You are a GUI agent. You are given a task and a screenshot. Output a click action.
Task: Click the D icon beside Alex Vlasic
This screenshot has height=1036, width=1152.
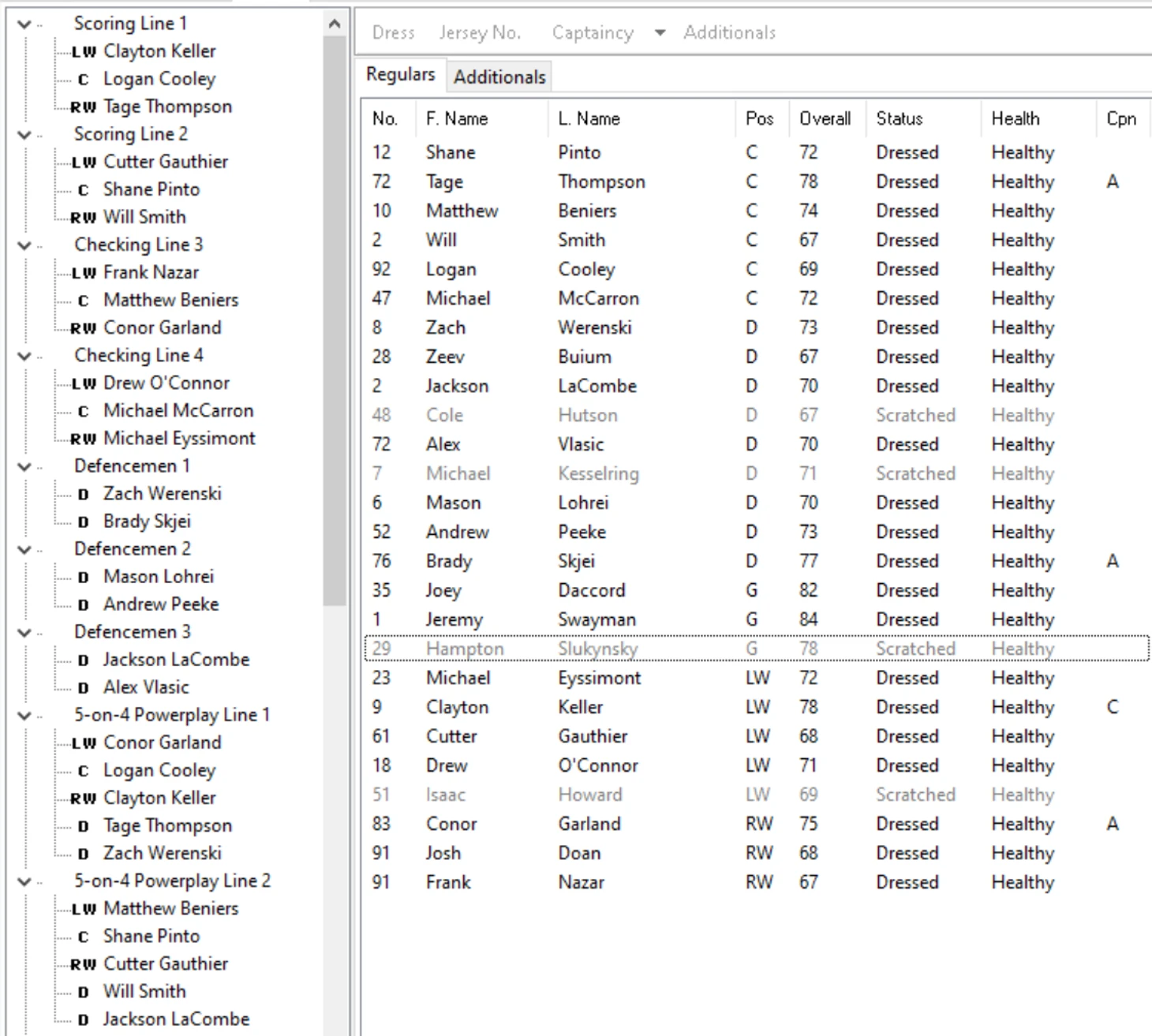coord(83,688)
